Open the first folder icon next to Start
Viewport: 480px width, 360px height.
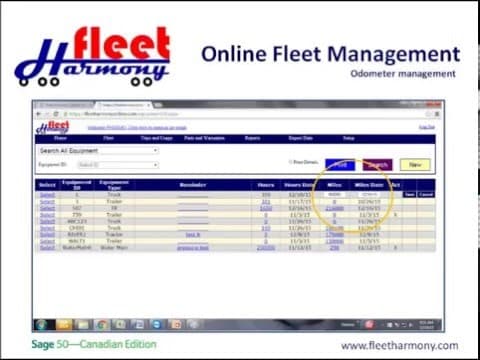(63, 324)
